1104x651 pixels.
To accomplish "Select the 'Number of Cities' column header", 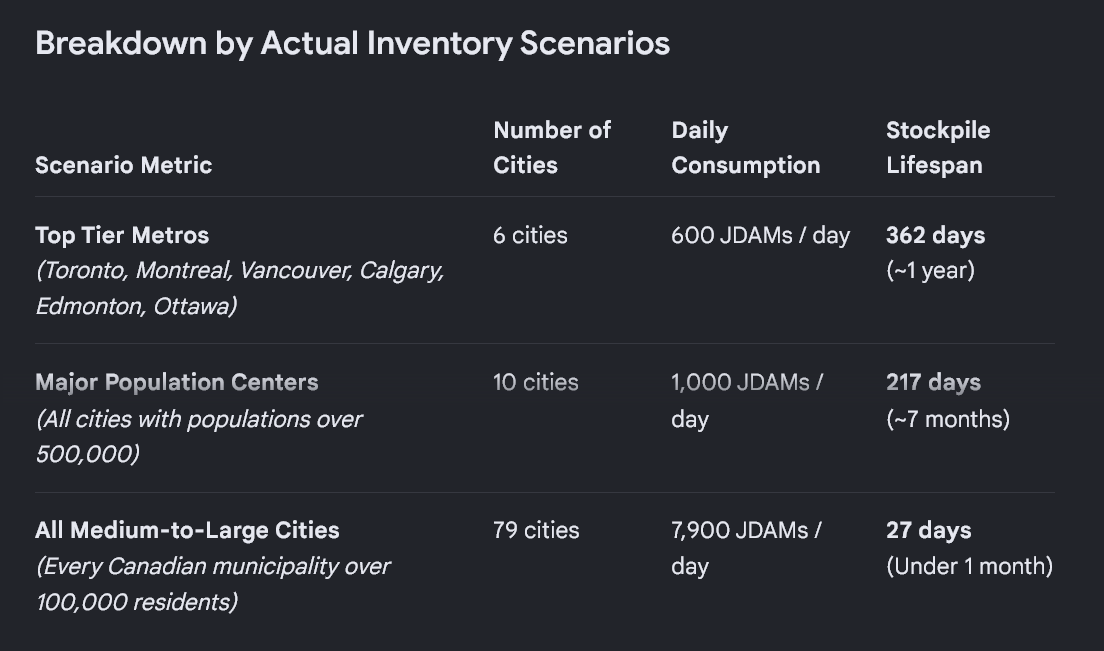I will coord(552,148).
